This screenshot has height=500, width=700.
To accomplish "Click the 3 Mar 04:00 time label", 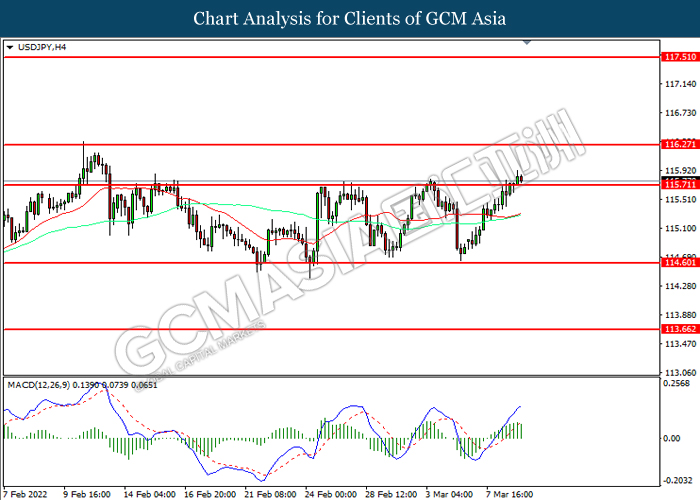I will (x=450, y=495).
